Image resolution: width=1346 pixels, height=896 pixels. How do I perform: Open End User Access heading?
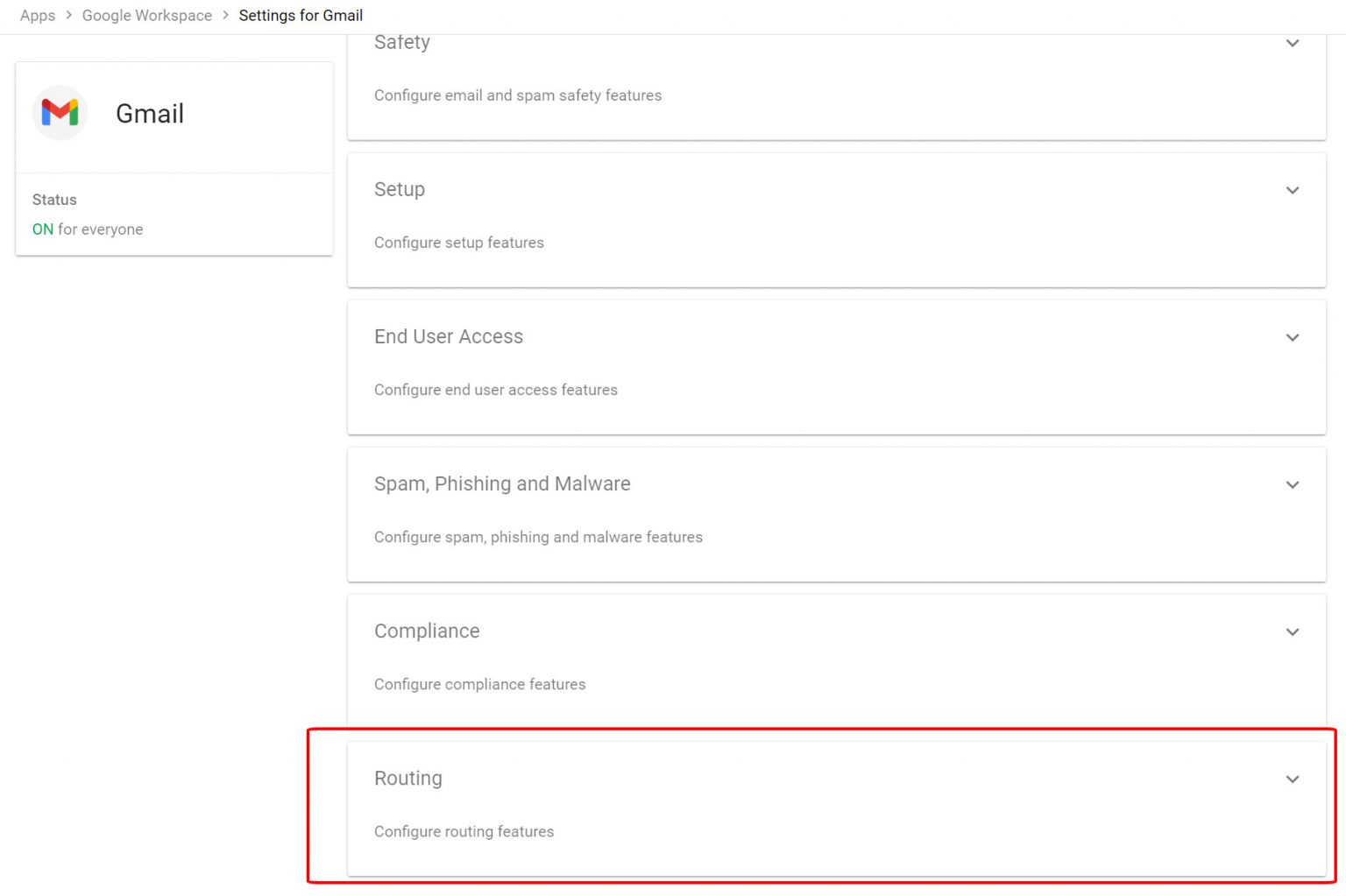[449, 336]
